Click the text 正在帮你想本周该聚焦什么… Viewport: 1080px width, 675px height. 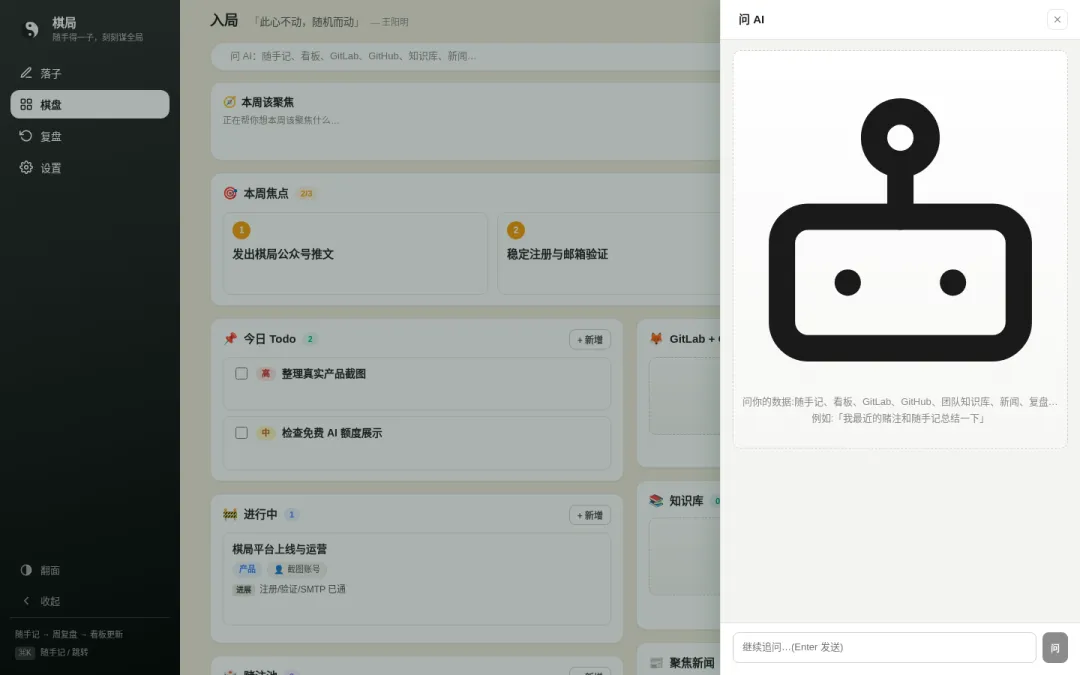pyautogui.click(x=280, y=121)
